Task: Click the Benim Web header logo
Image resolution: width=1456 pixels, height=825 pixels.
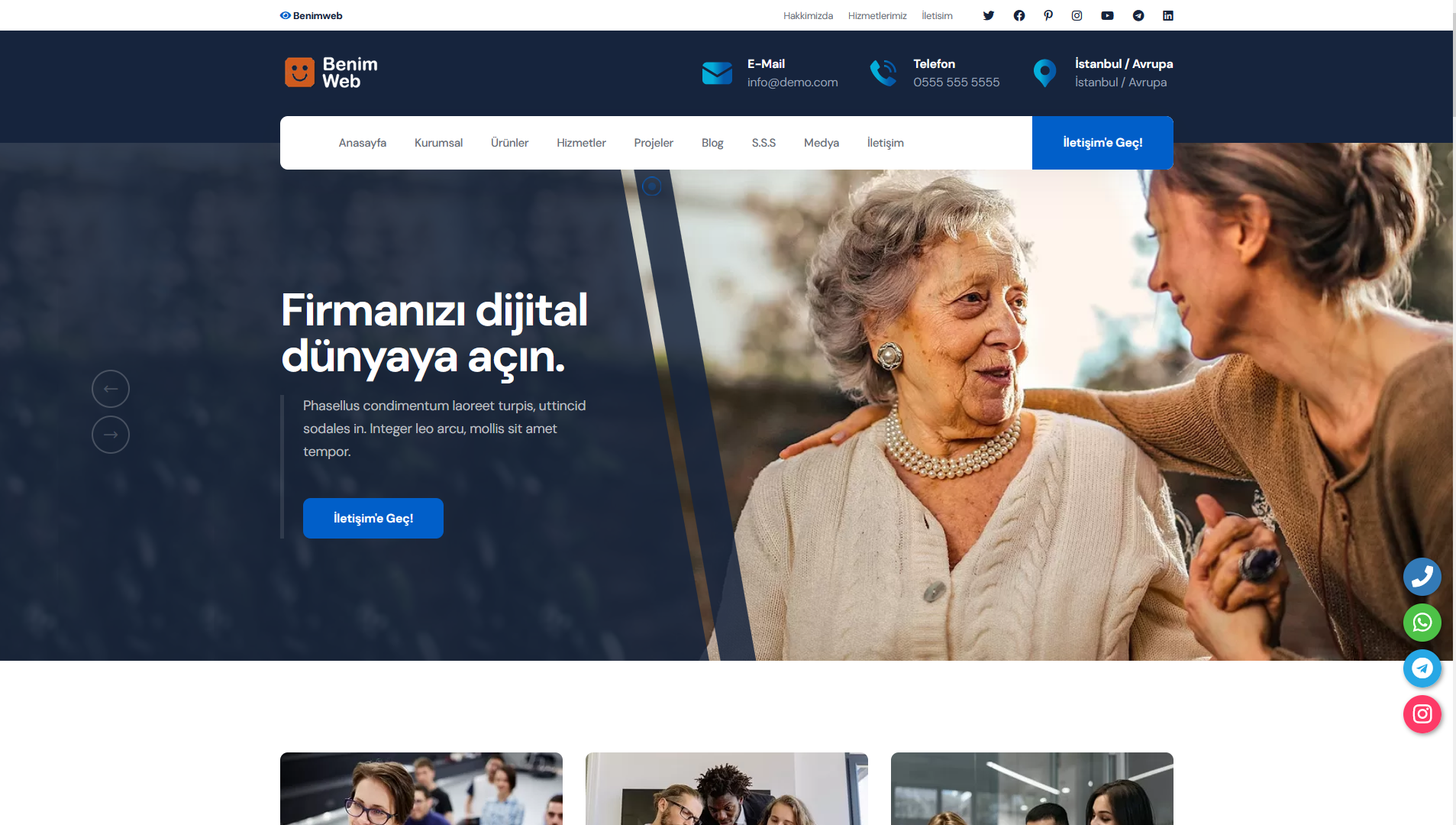Action: pyautogui.click(x=331, y=73)
